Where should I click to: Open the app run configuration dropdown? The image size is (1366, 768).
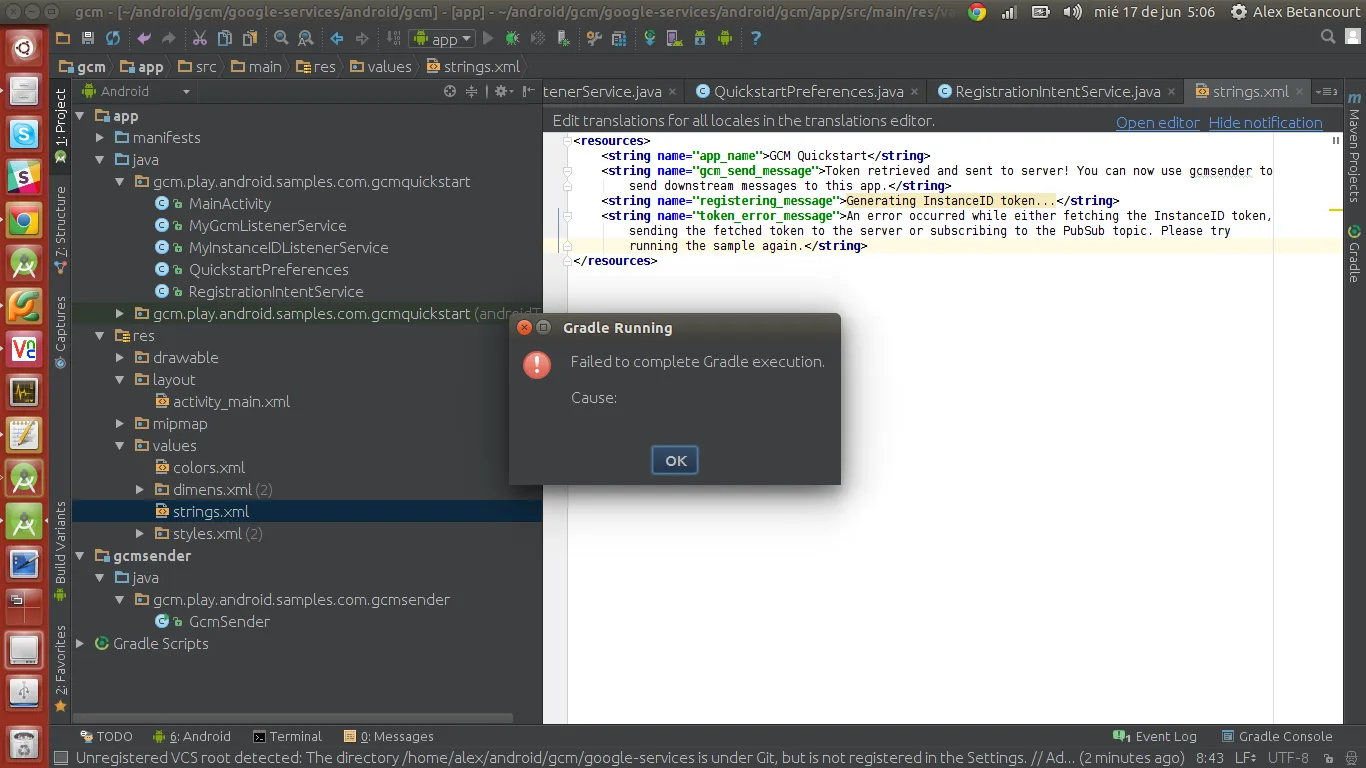tap(441, 39)
